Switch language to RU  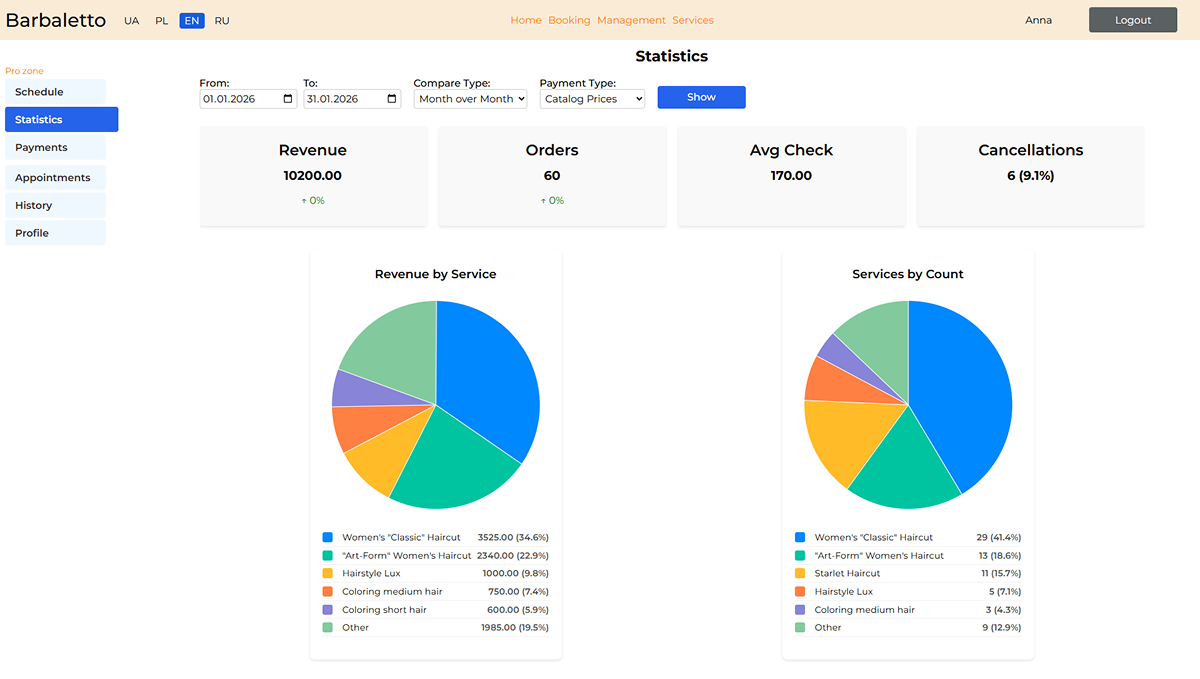[222, 21]
